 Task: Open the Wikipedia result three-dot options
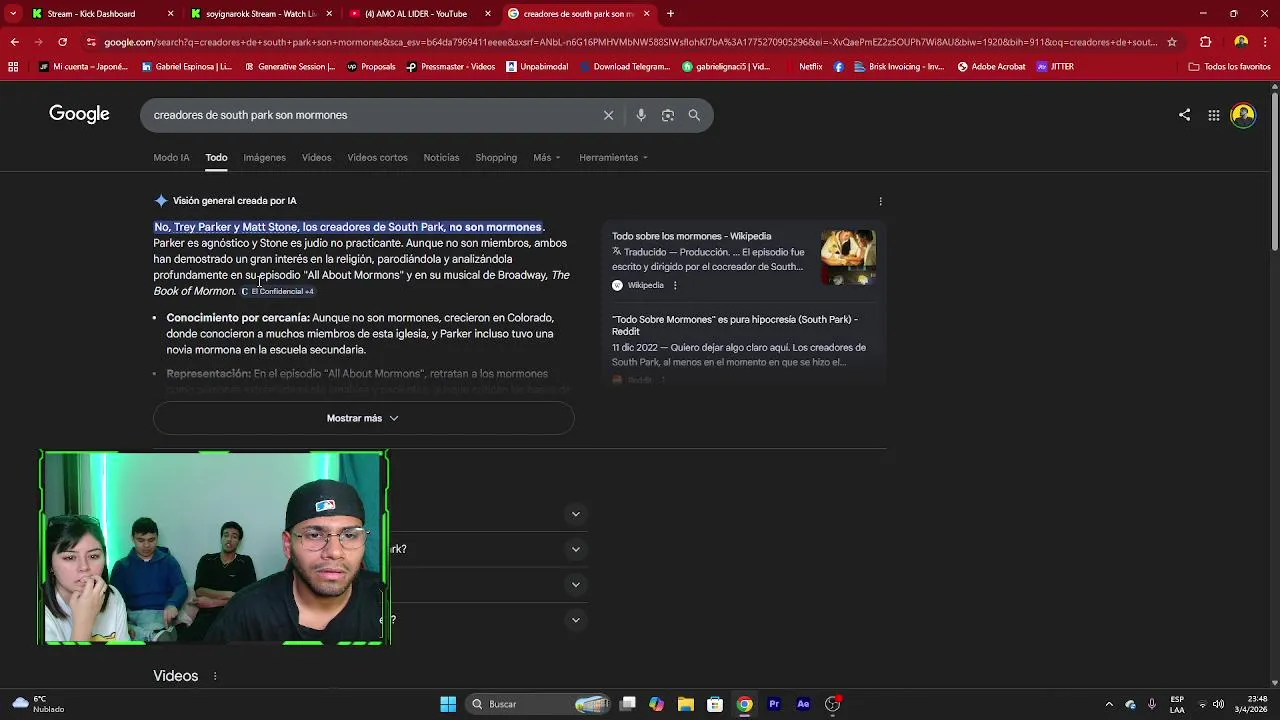pyautogui.click(x=675, y=285)
